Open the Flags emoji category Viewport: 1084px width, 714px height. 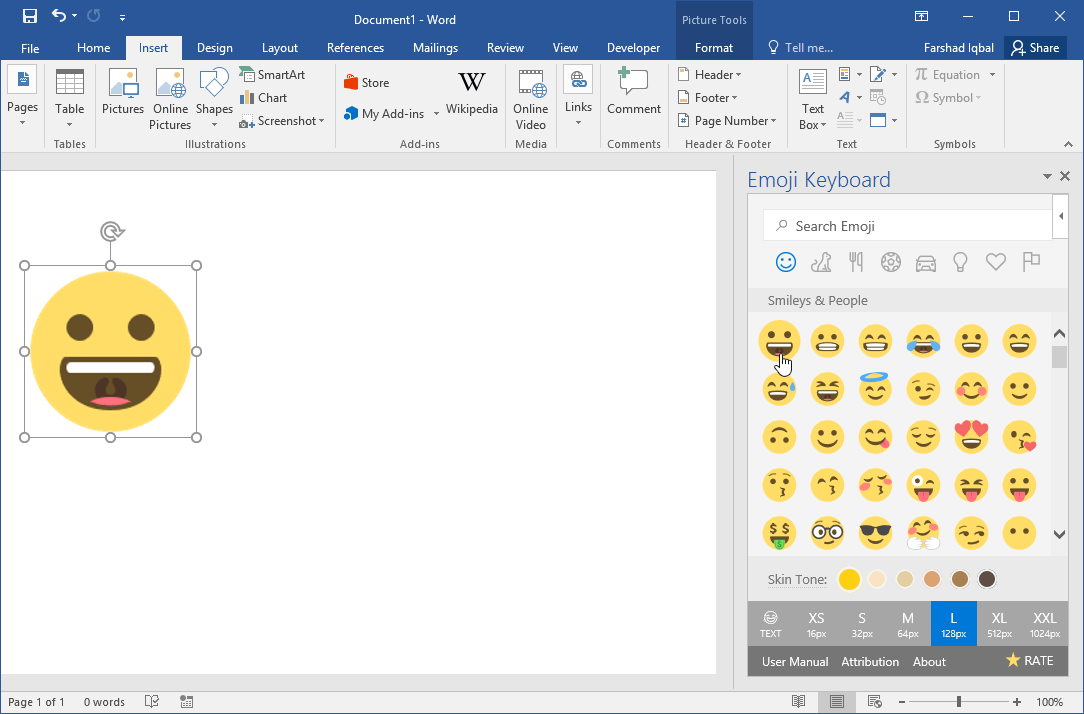(1031, 262)
